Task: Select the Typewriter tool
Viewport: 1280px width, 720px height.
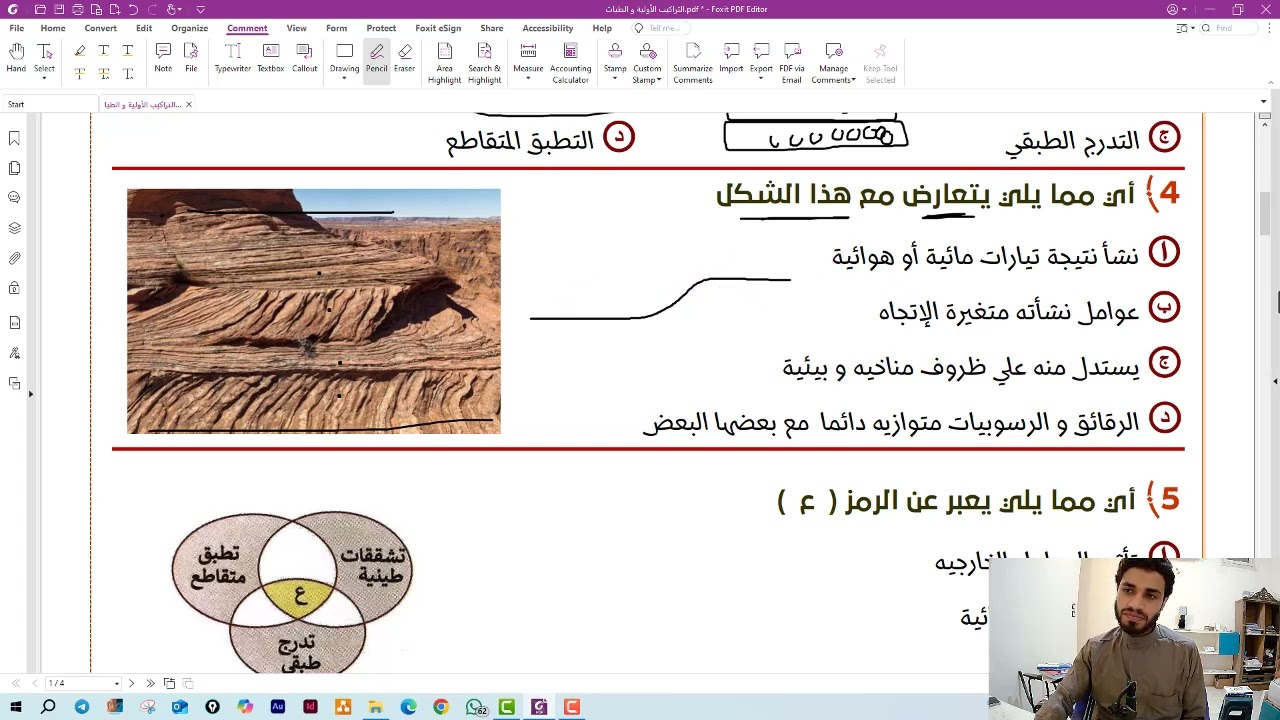Action: (233, 58)
